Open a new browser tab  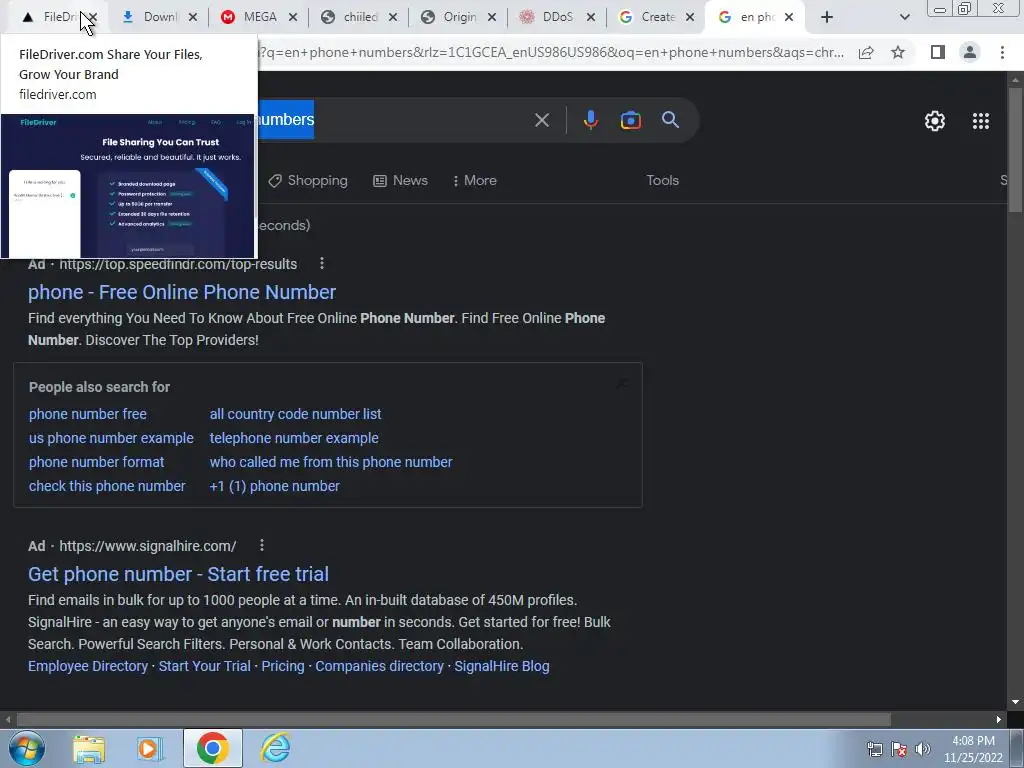click(827, 18)
